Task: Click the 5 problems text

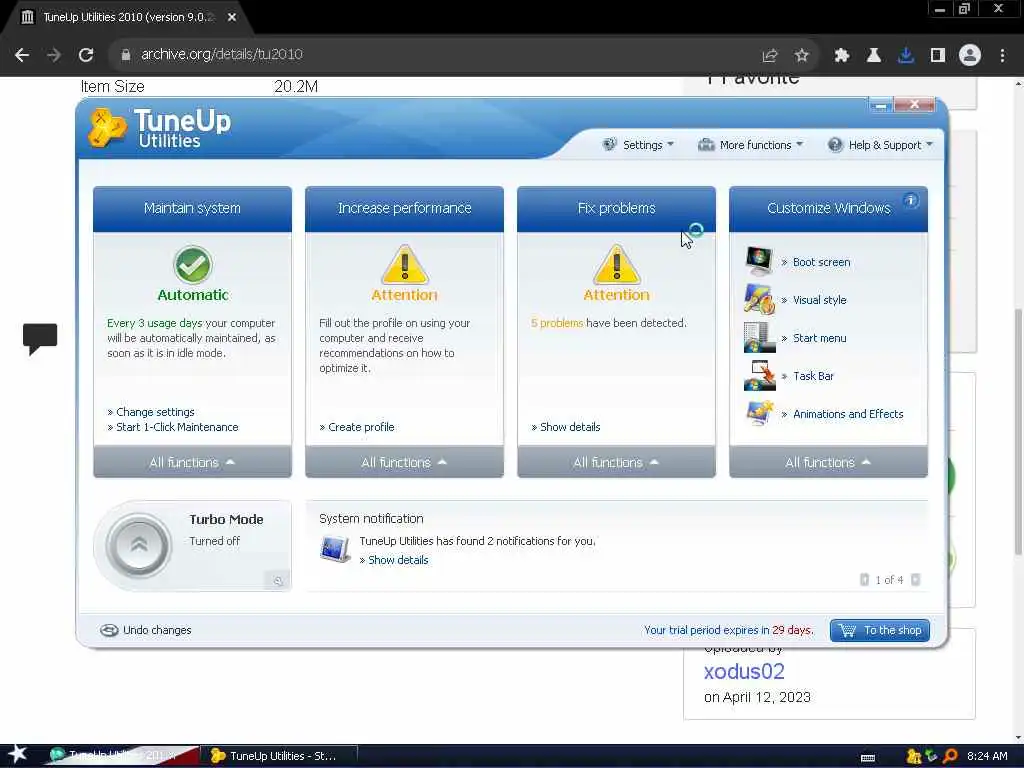Action: click(556, 323)
